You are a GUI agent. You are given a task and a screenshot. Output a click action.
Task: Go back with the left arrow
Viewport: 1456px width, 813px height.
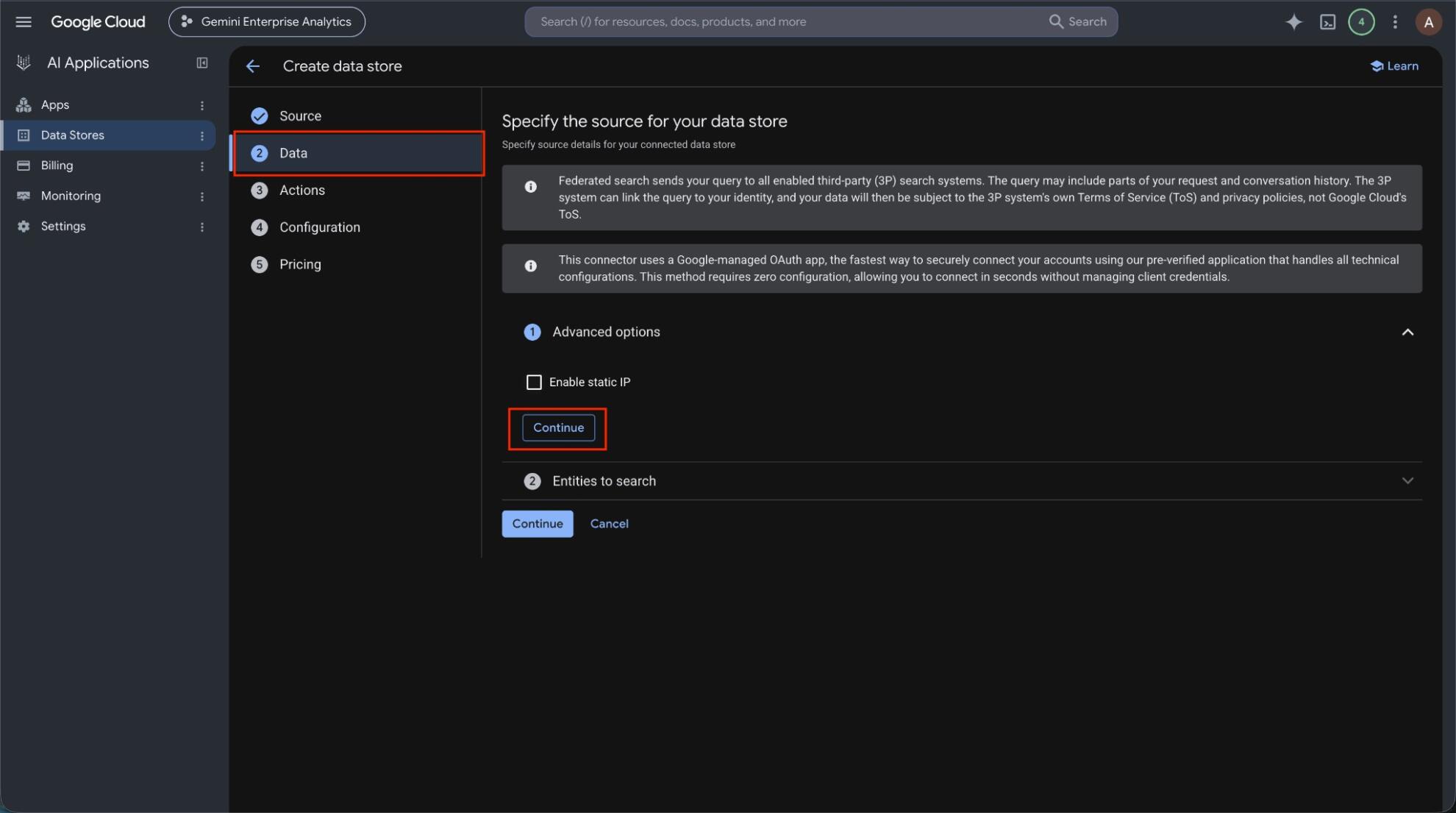coord(253,66)
